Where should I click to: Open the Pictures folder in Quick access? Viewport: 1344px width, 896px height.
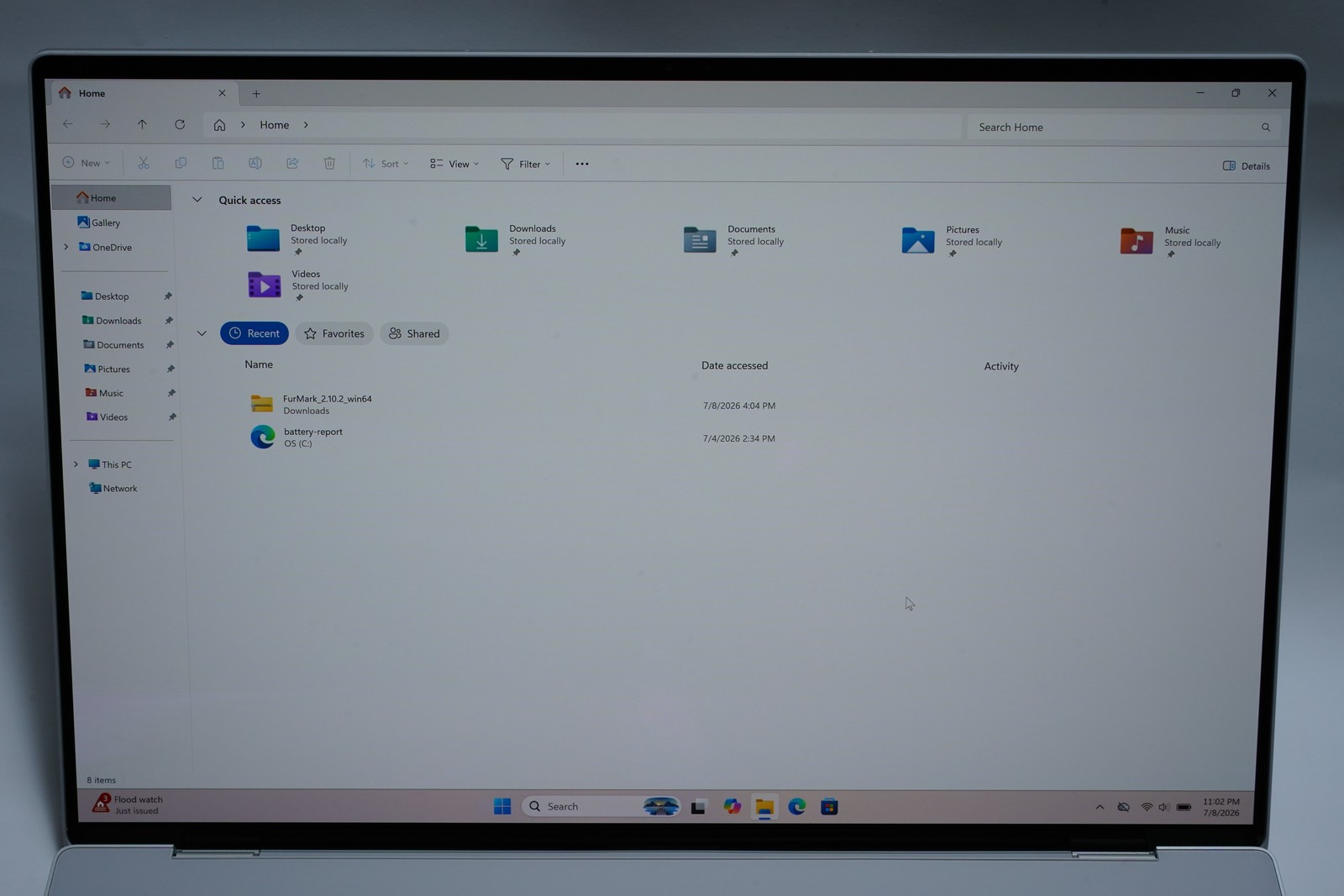953,241
